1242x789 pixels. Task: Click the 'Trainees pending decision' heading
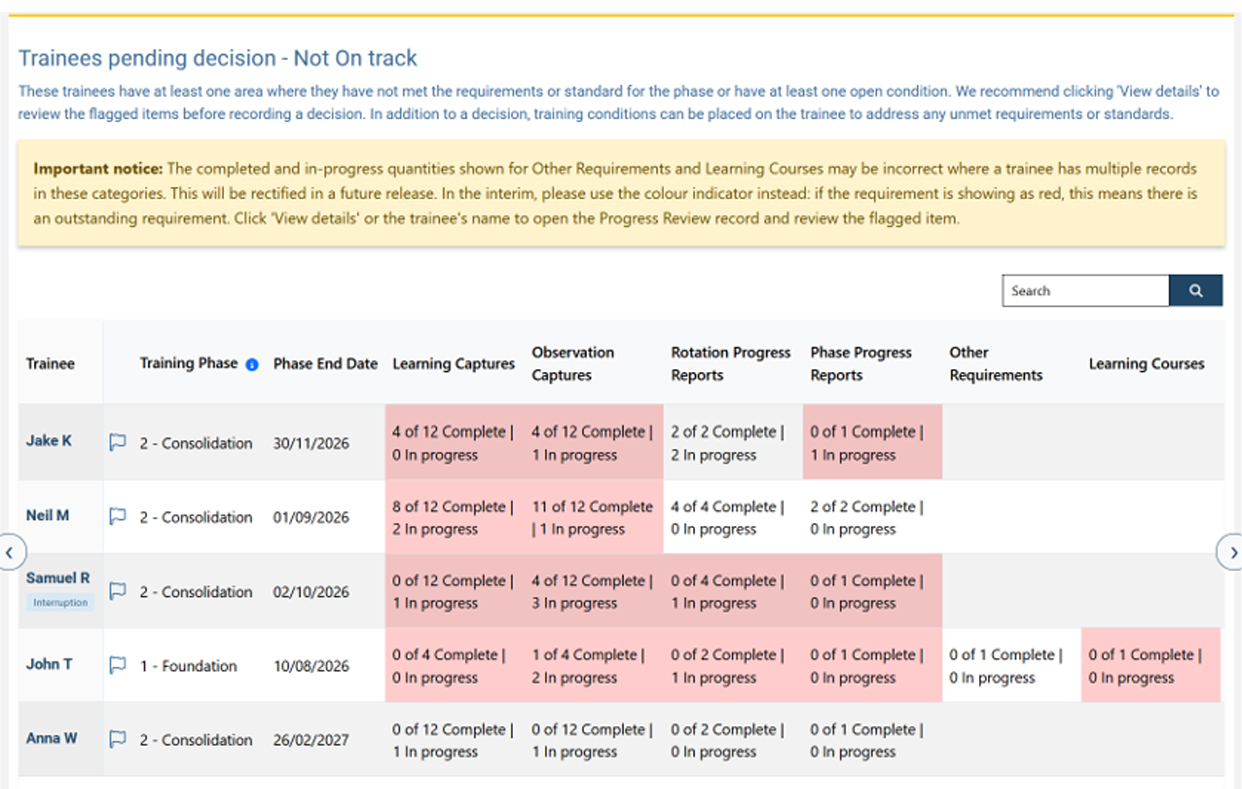[x=218, y=58]
